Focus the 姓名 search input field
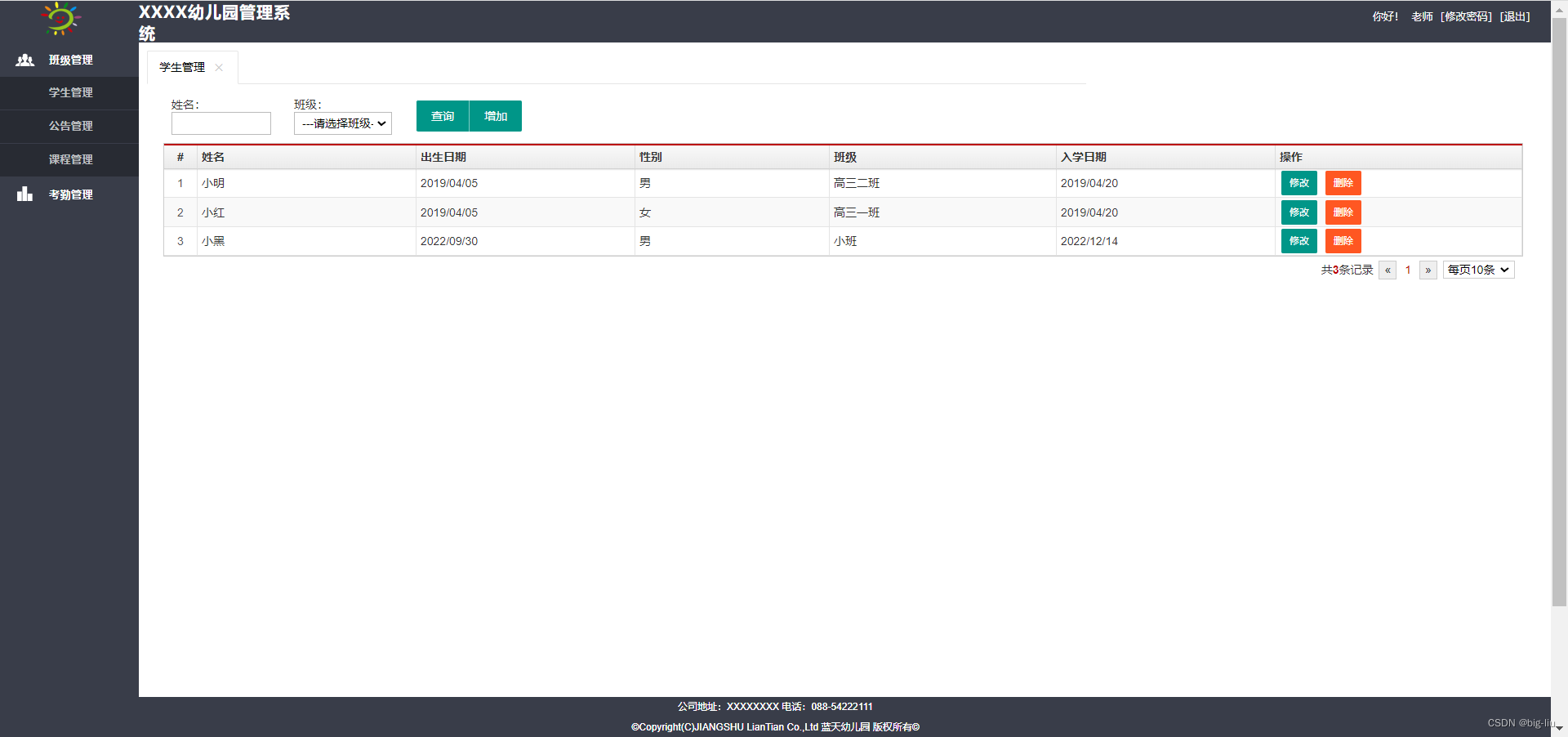This screenshot has width=1568, height=737. pyautogui.click(x=221, y=123)
